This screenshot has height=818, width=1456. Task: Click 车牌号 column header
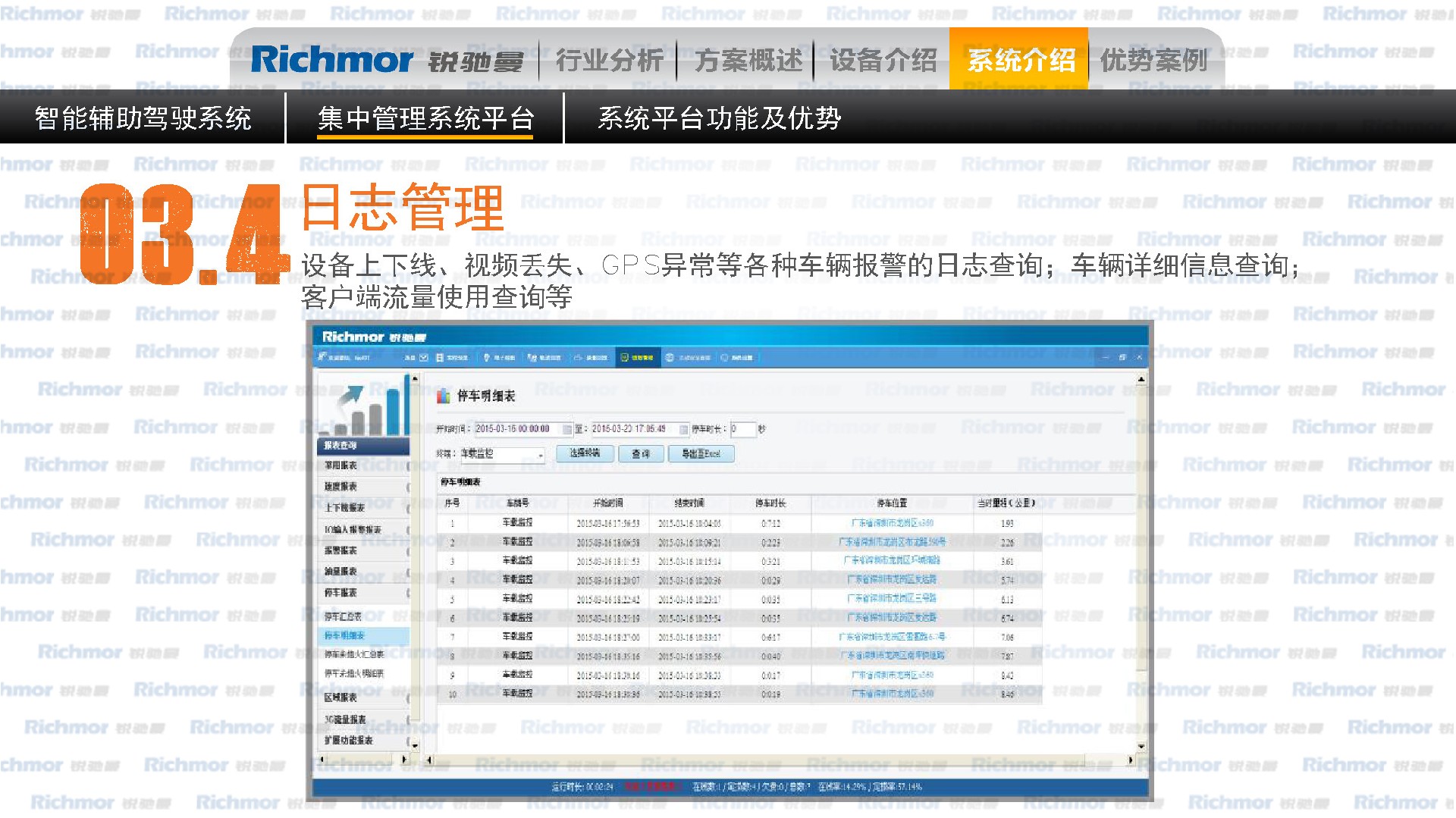coord(517,503)
